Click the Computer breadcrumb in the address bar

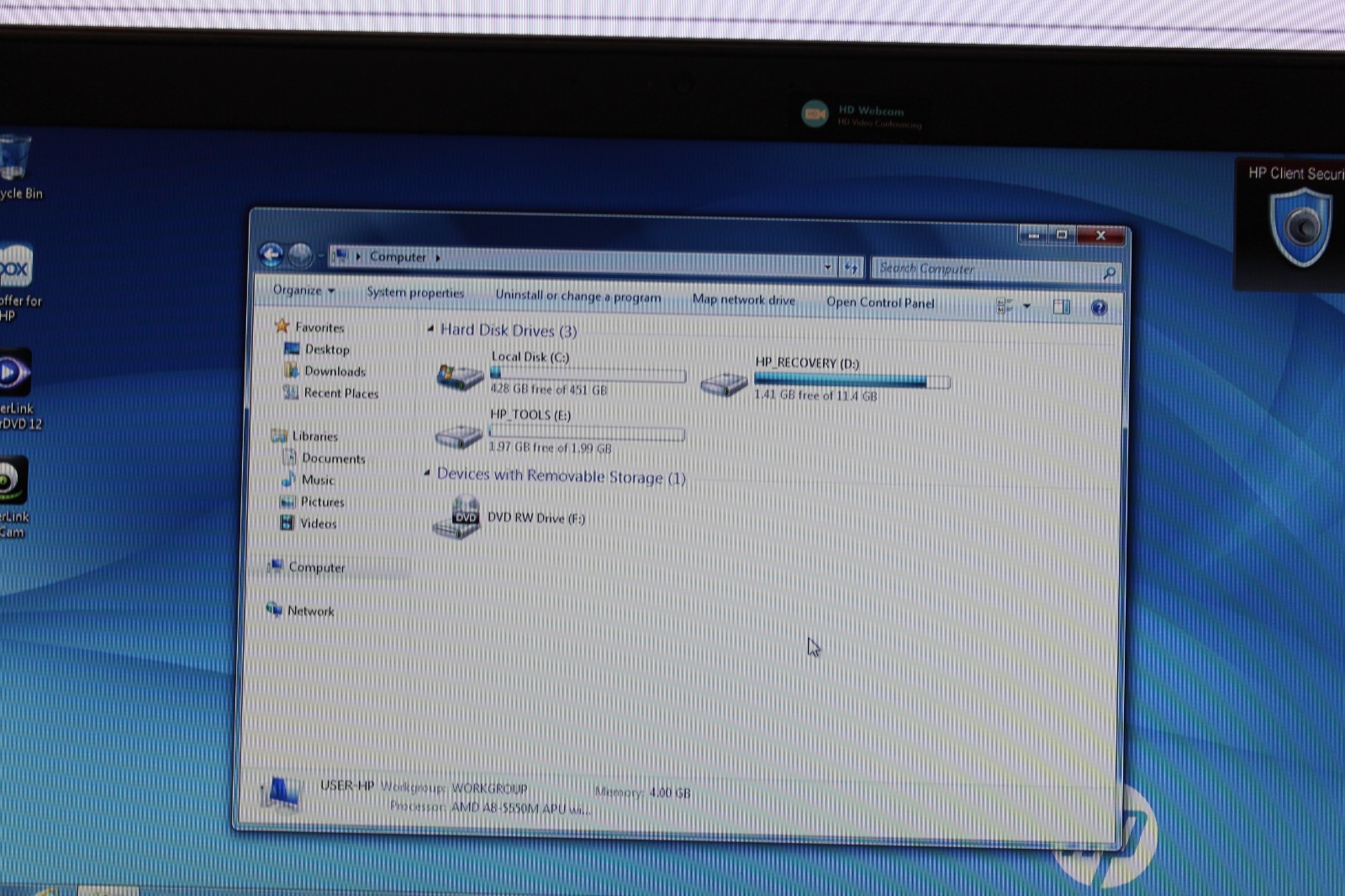398,257
